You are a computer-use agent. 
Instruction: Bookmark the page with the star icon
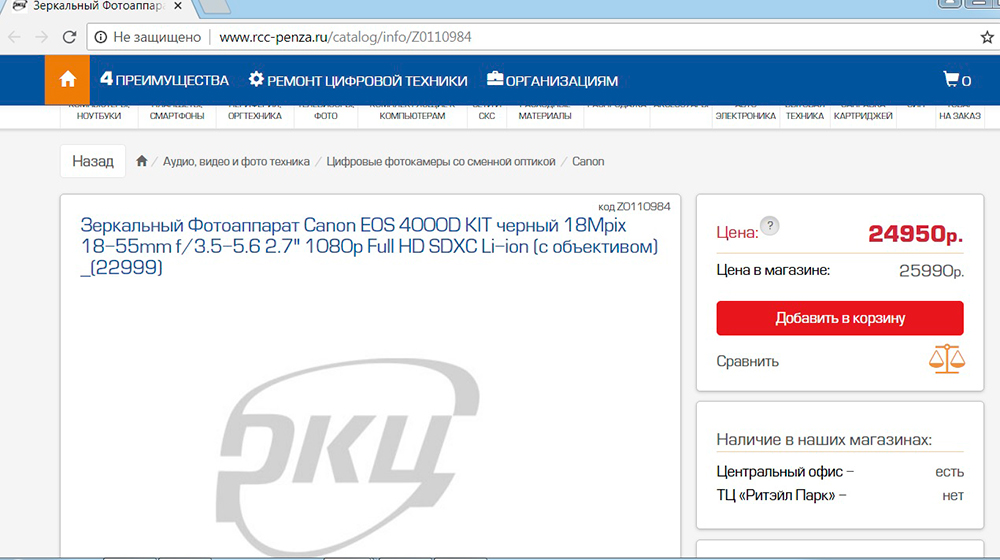[x=987, y=37]
